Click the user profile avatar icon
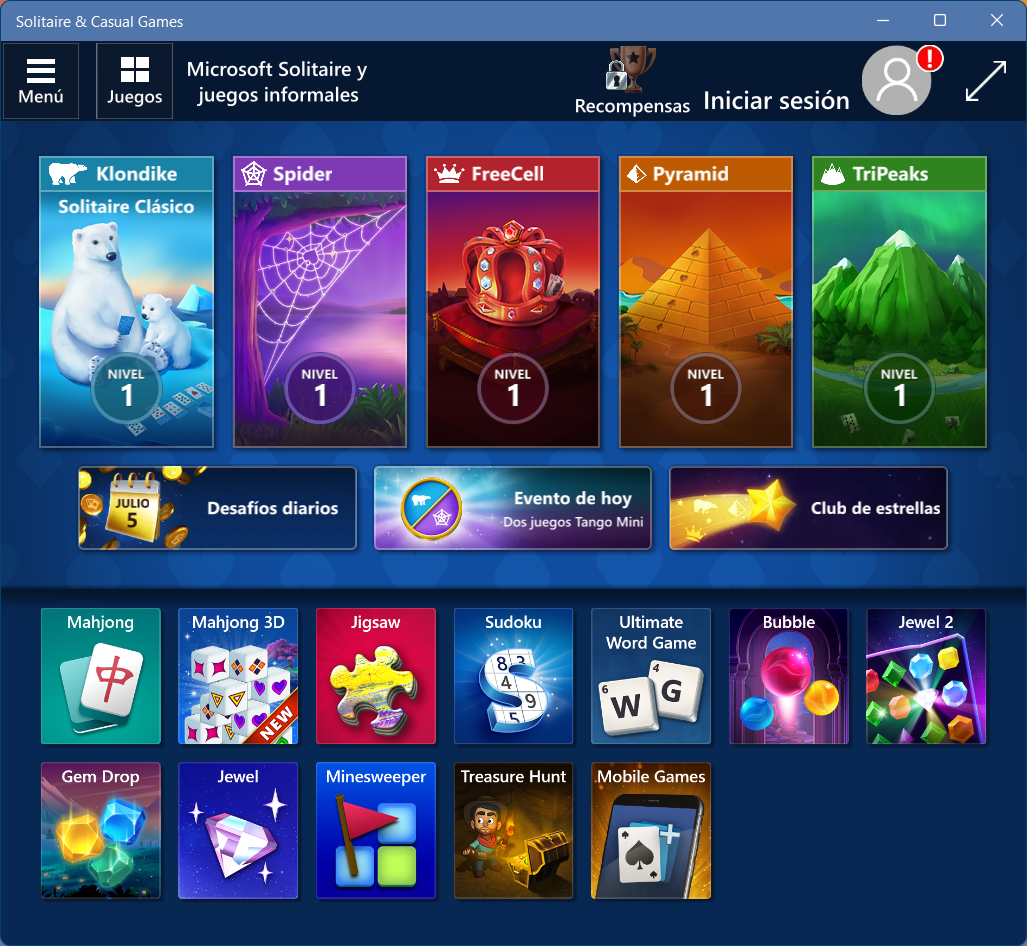 click(897, 81)
